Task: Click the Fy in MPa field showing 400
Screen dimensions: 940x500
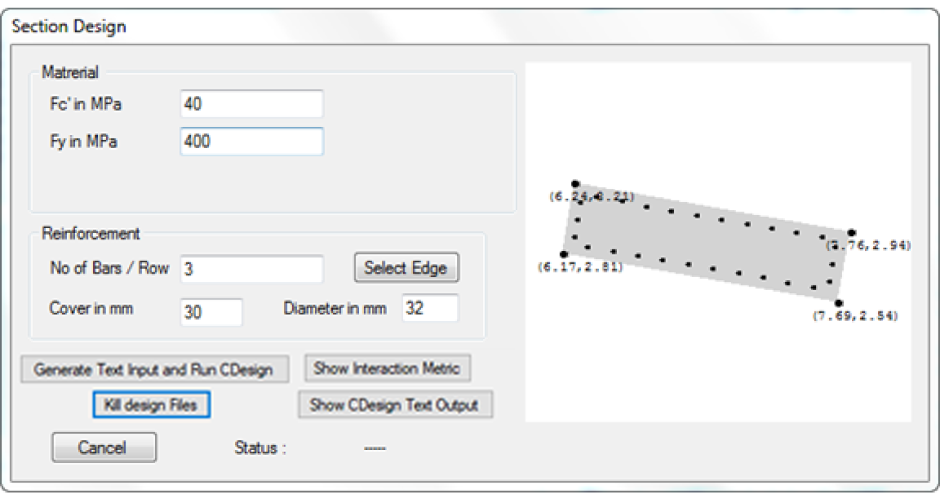Action: pos(252,141)
